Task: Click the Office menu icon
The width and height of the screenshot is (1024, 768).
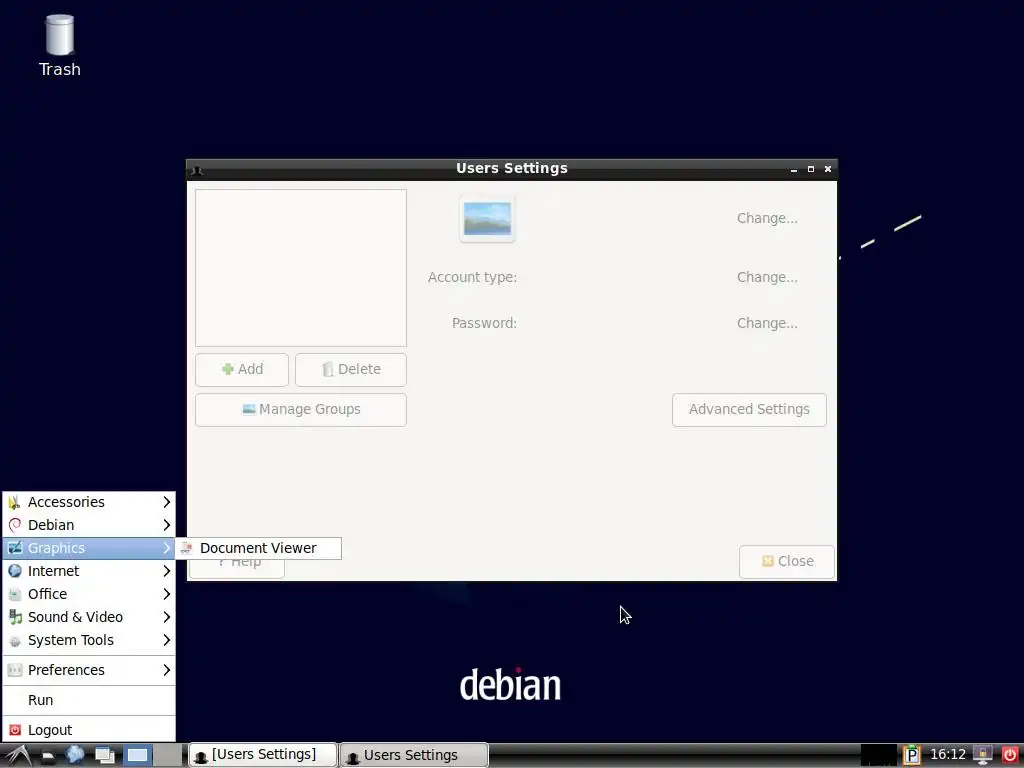Action: click(14, 594)
